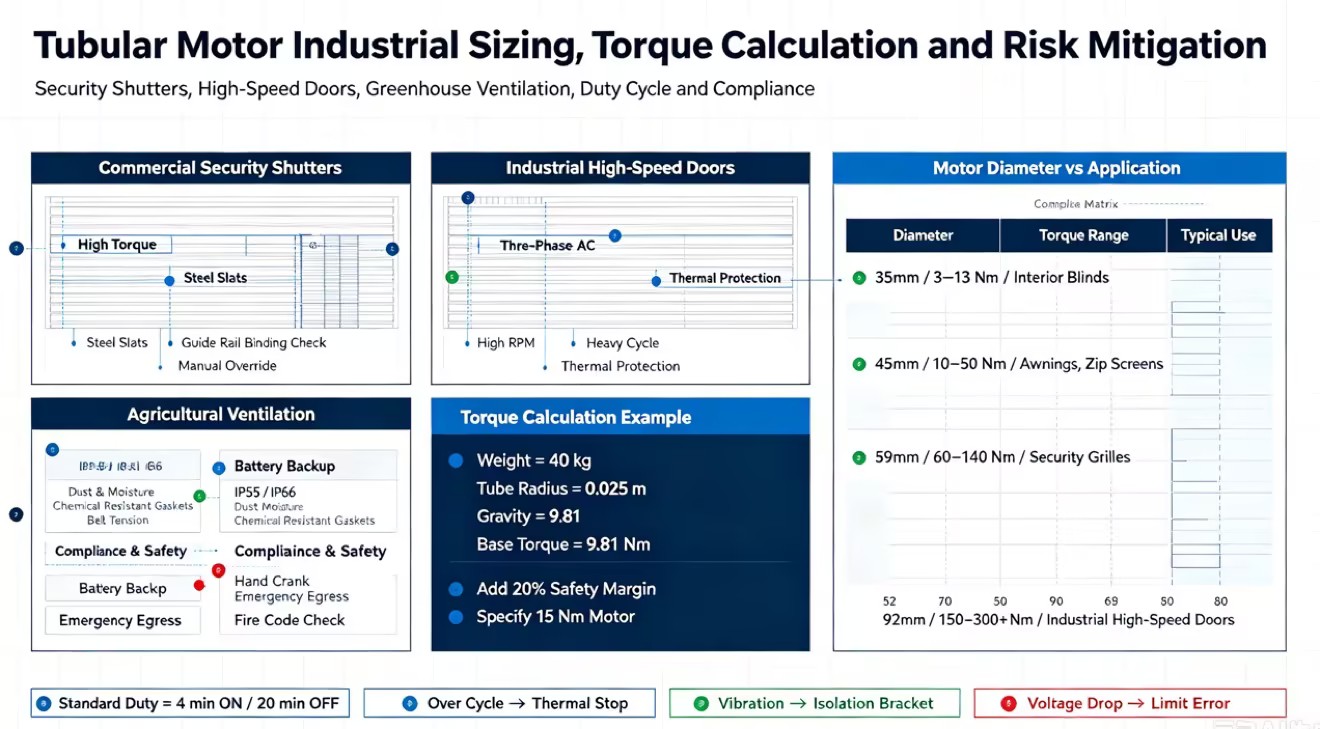Click the "Complie Matrix" label
The image size is (1320, 729).
[x=1075, y=204]
